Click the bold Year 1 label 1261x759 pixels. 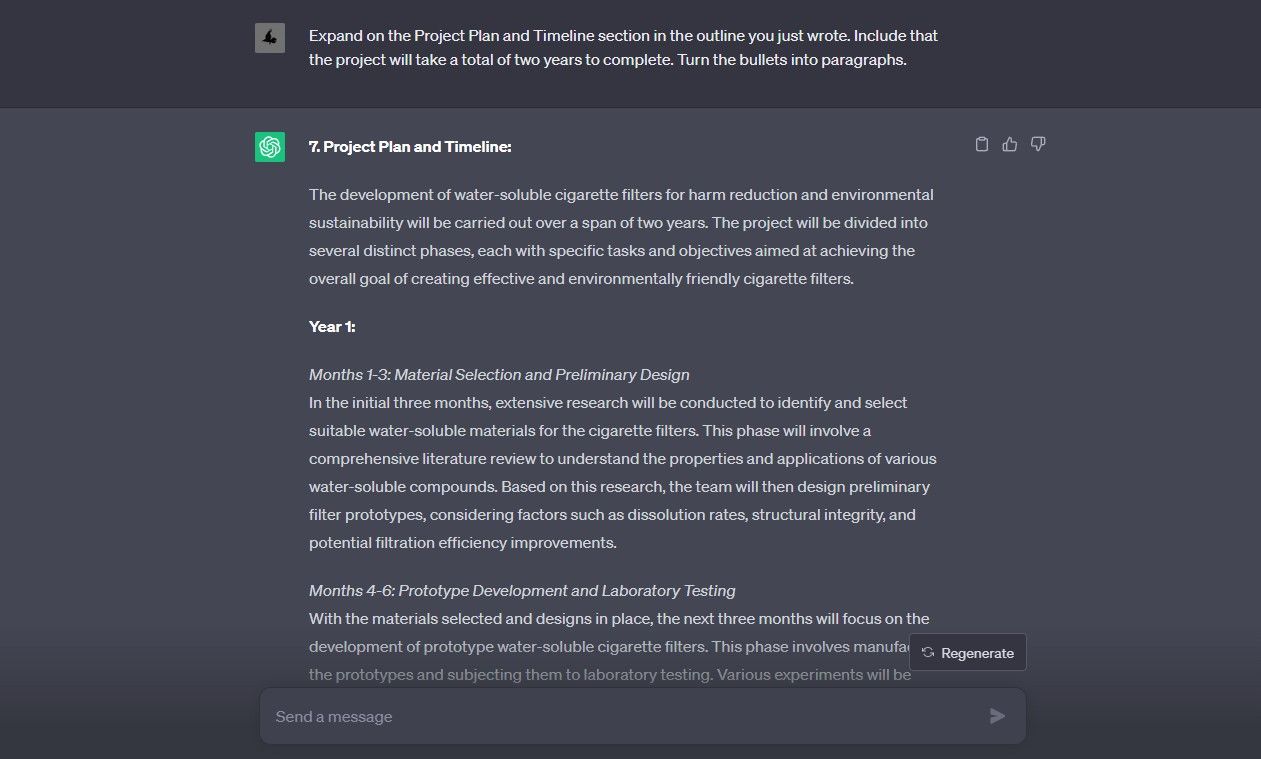(330, 326)
